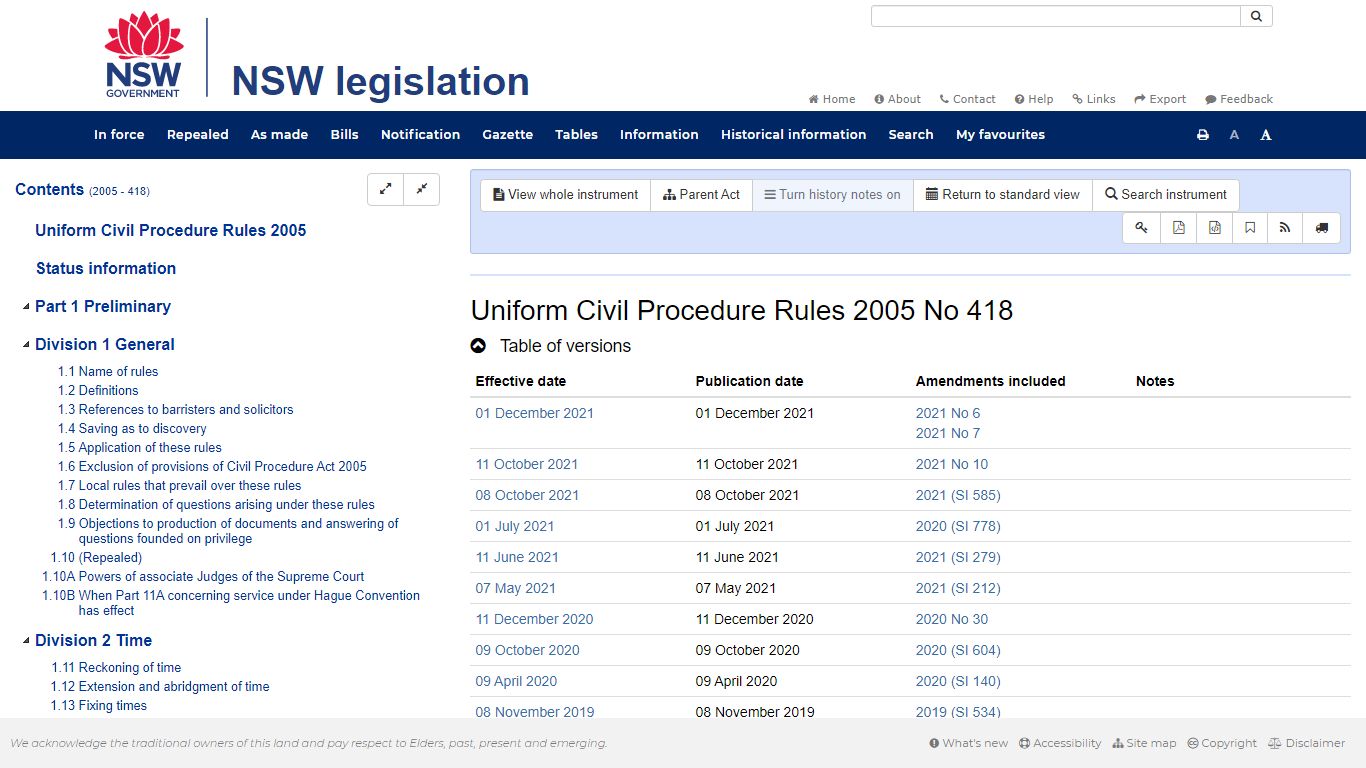Collapse Part 1 Preliminary in contents

point(26,307)
